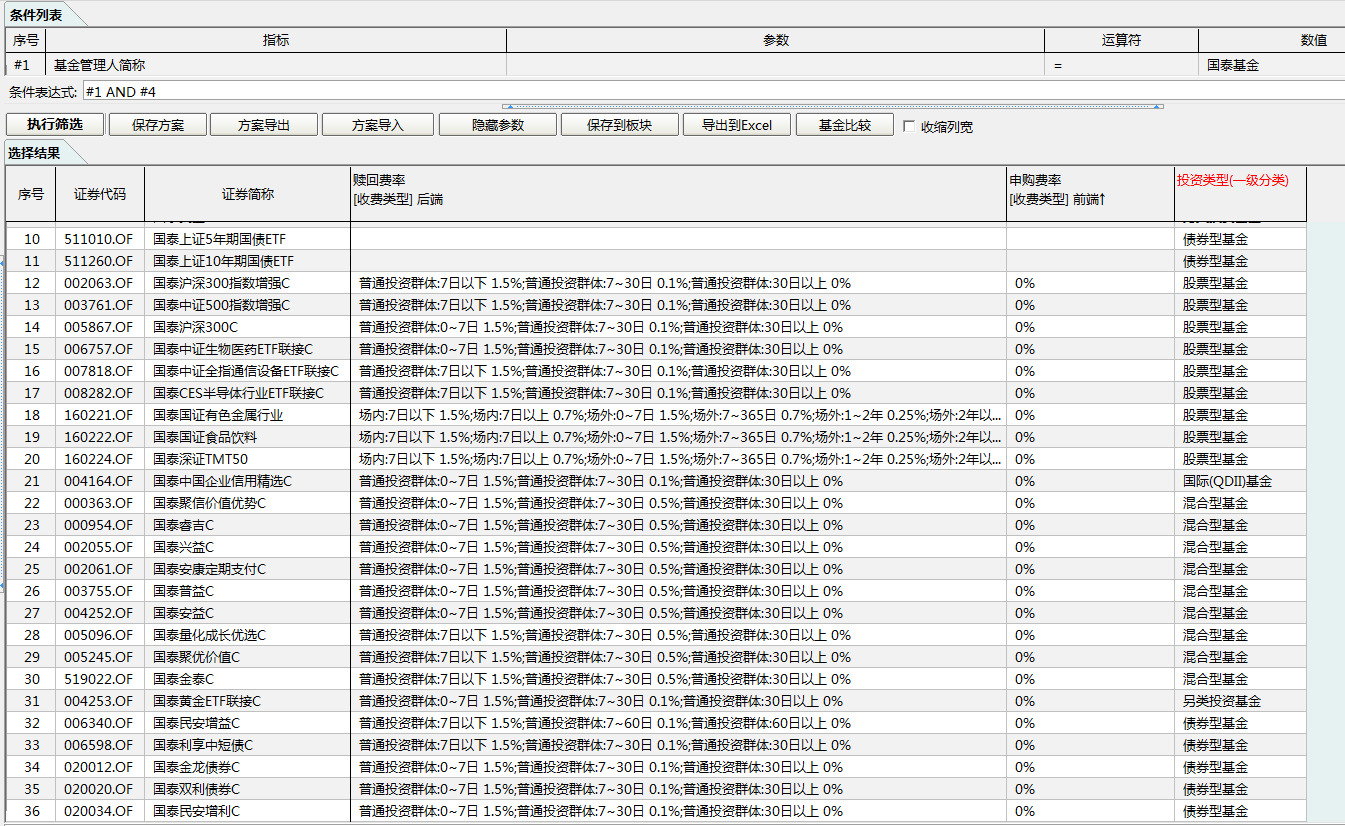Sort by 投资类型(一级分类) column header
The image size is (1345, 826).
point(1240,194)
